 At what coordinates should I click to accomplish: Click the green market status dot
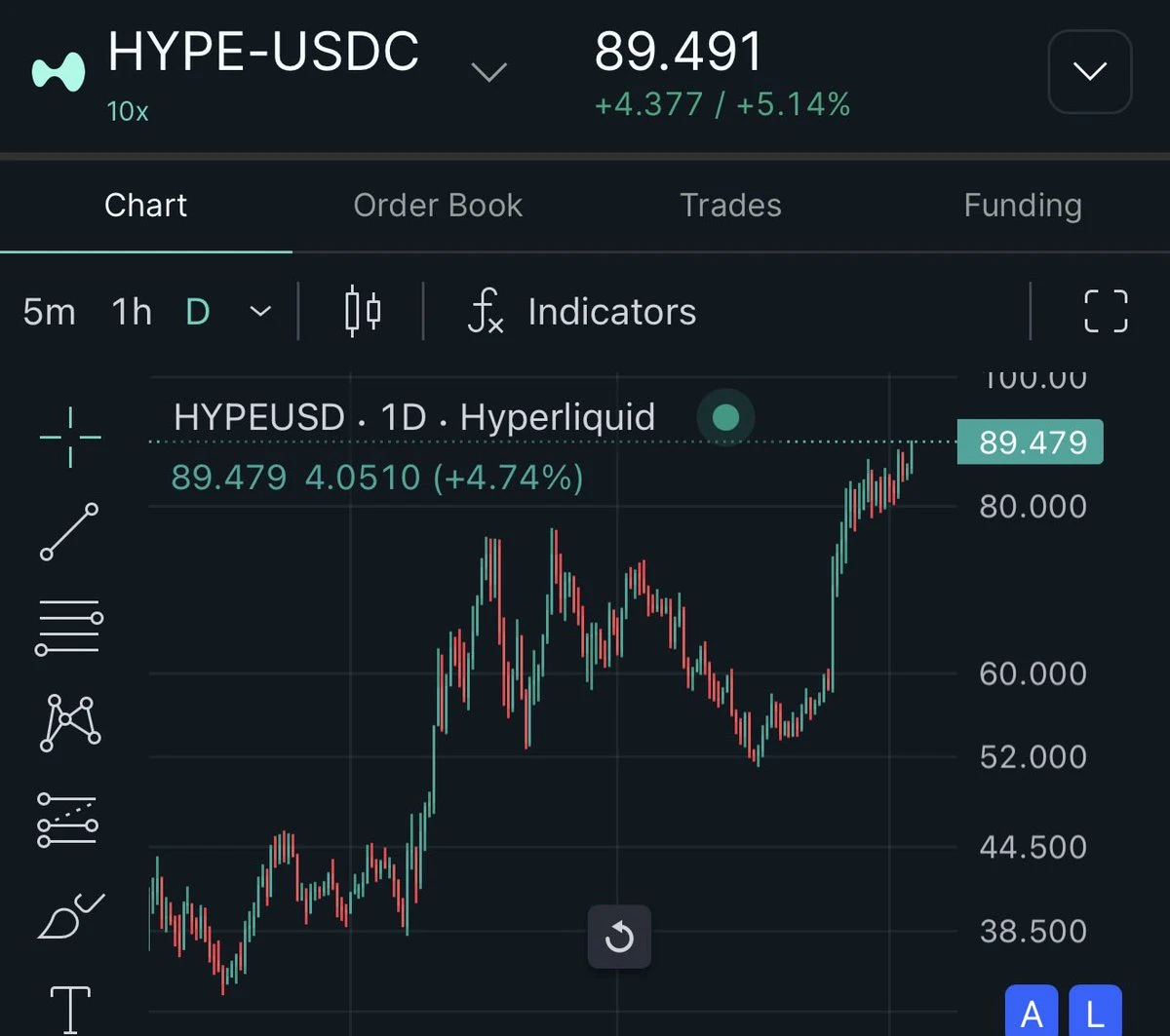[x=725, y=417]
